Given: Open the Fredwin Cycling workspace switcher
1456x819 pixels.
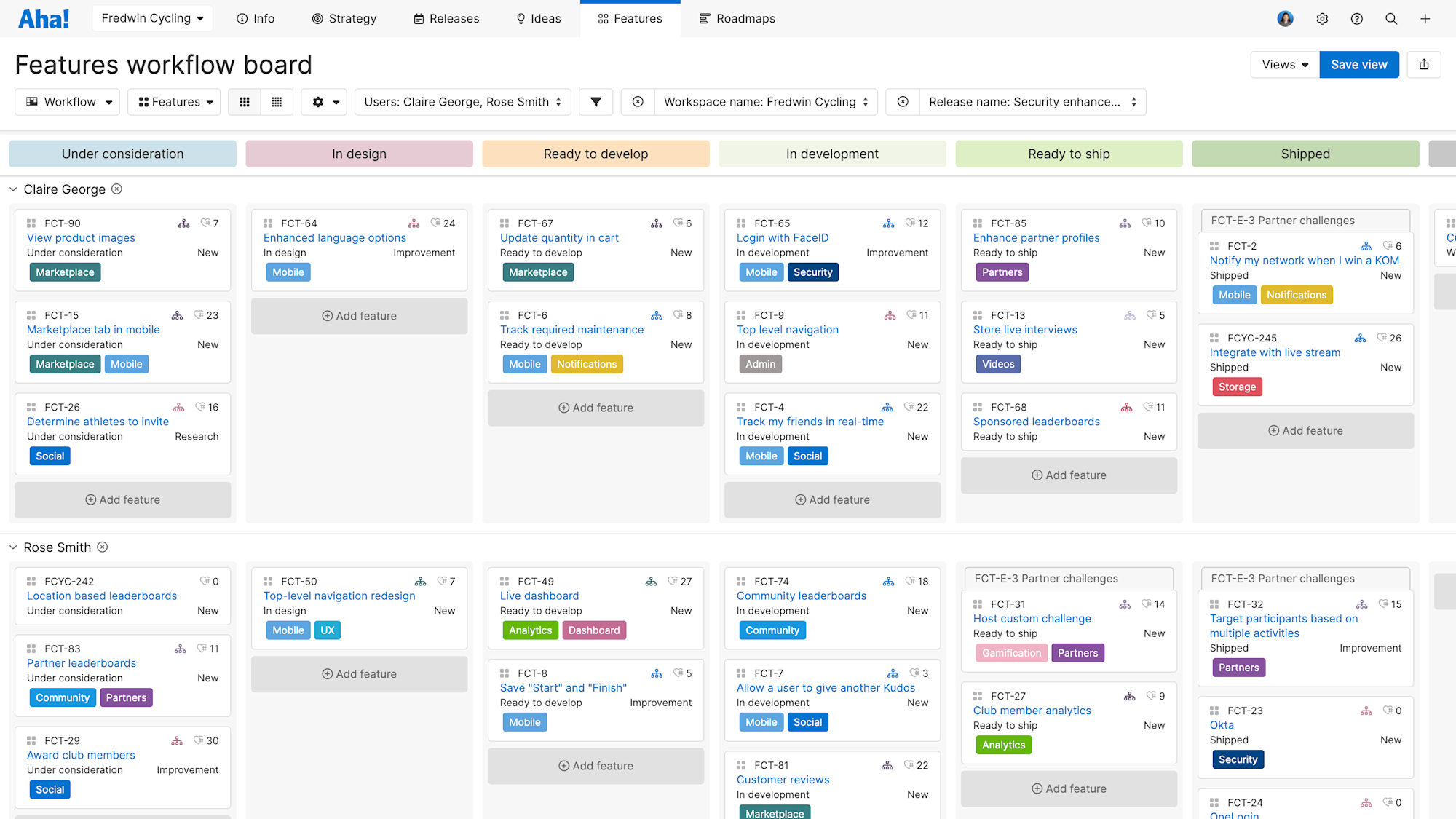Looking at the screenshot, I should [152, 18].
